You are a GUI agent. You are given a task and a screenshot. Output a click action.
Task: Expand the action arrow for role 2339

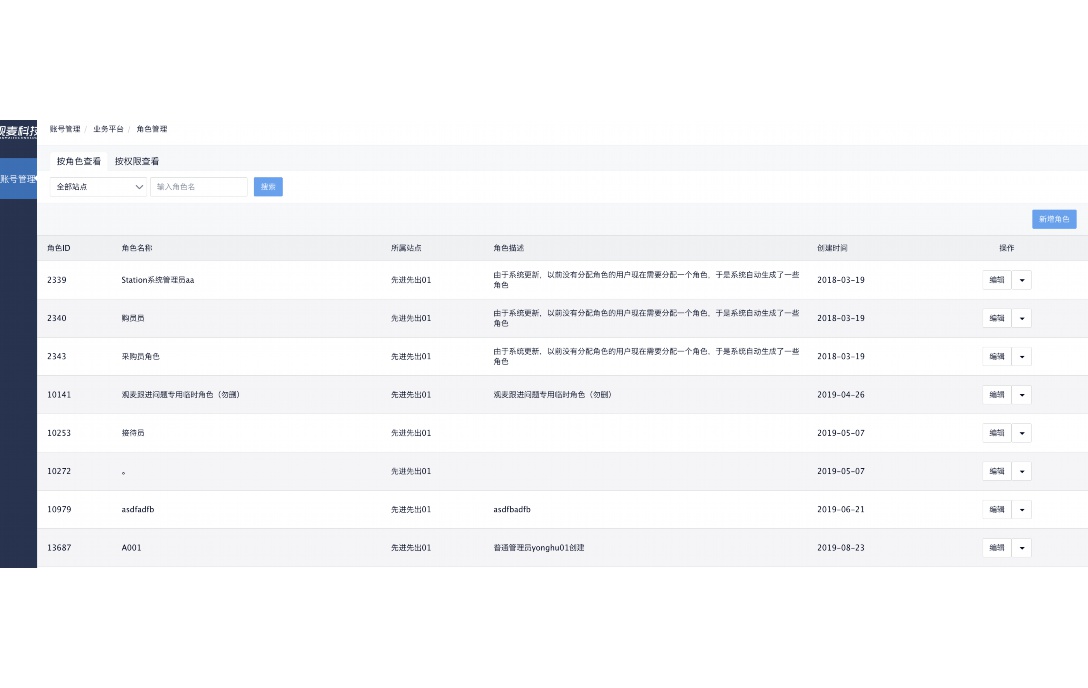(x=1021, y=280)
